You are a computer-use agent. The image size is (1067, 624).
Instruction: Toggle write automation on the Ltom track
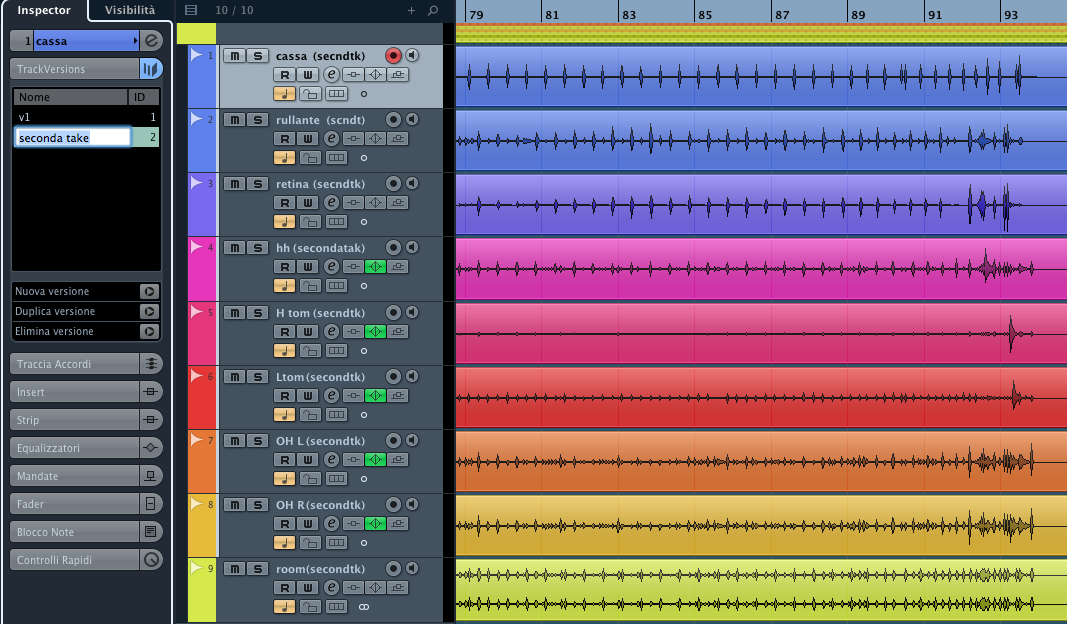tap(308, 395)
